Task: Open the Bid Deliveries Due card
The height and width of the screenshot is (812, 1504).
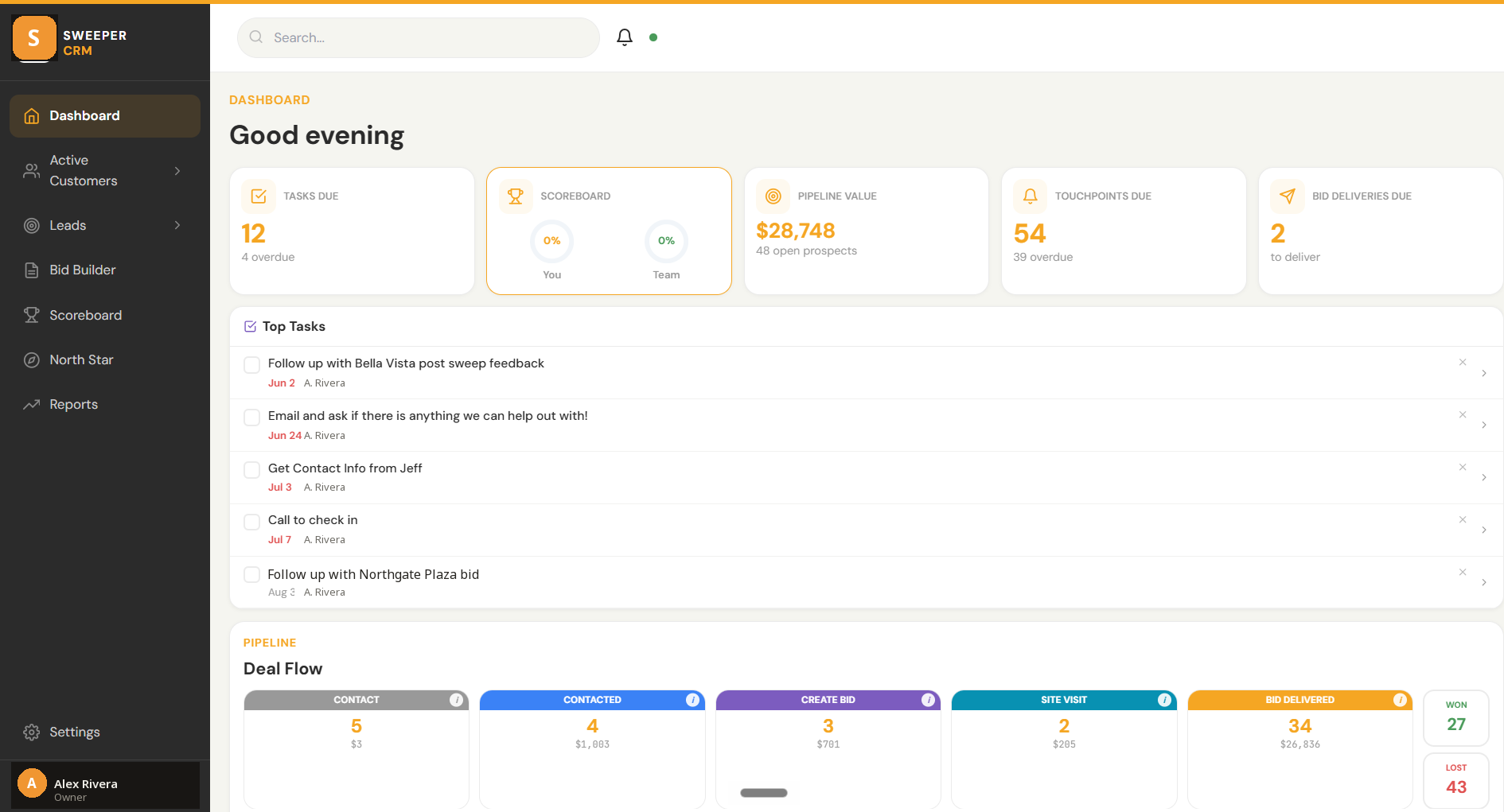Action: 1381,231
